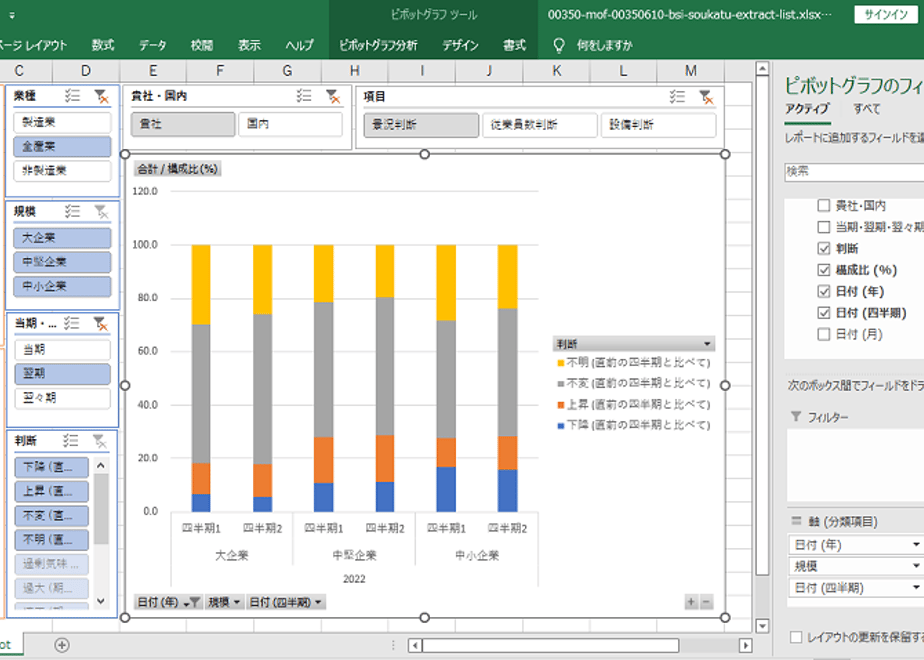Select 設備判断 slicer button

[658, 125]
